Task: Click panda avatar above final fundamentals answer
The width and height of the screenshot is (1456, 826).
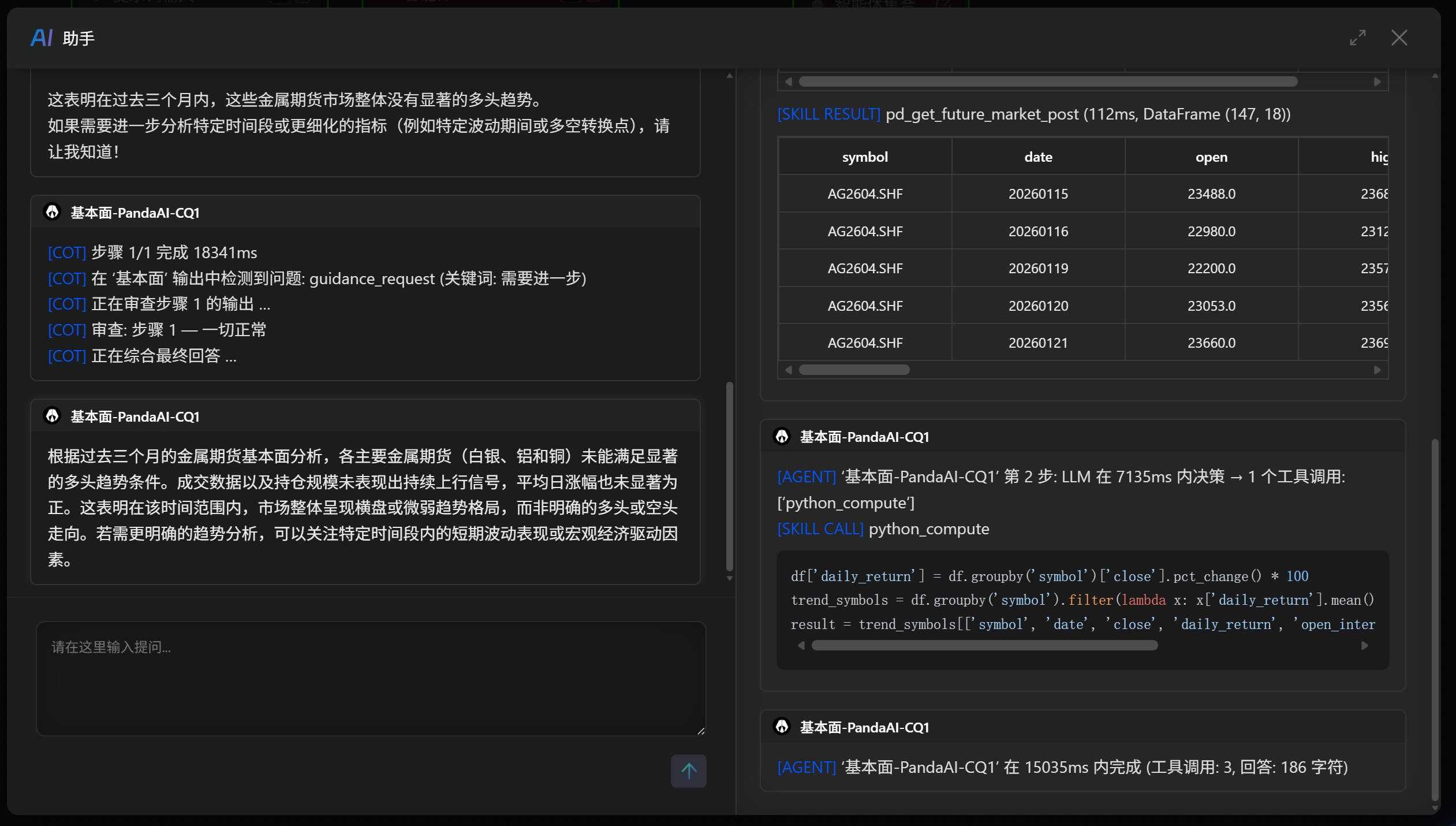Action: pos(53,416)
